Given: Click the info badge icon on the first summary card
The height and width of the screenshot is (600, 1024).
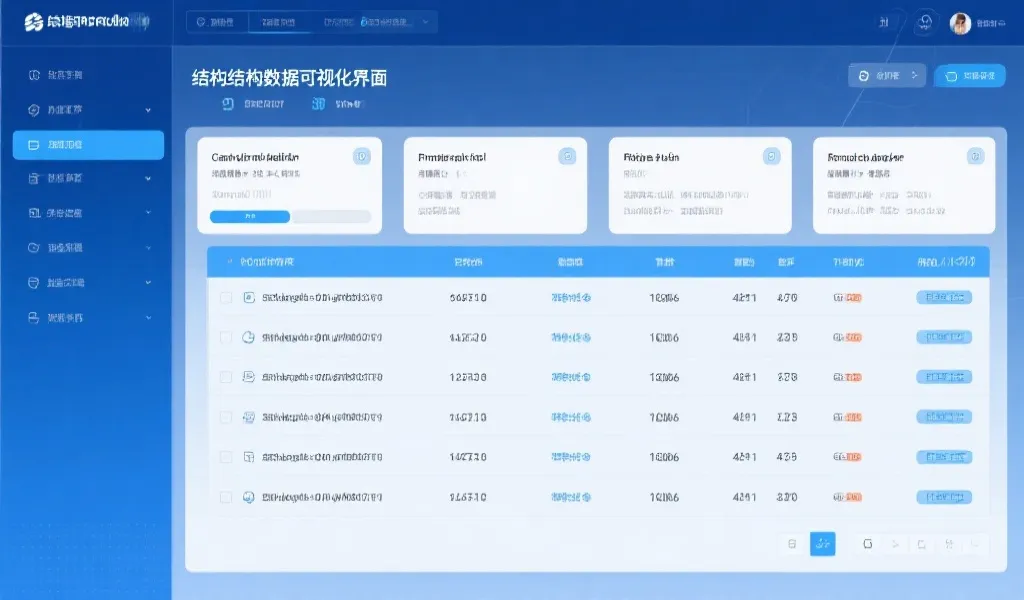Looking at the screenshot, I should [x=364, y=156].
